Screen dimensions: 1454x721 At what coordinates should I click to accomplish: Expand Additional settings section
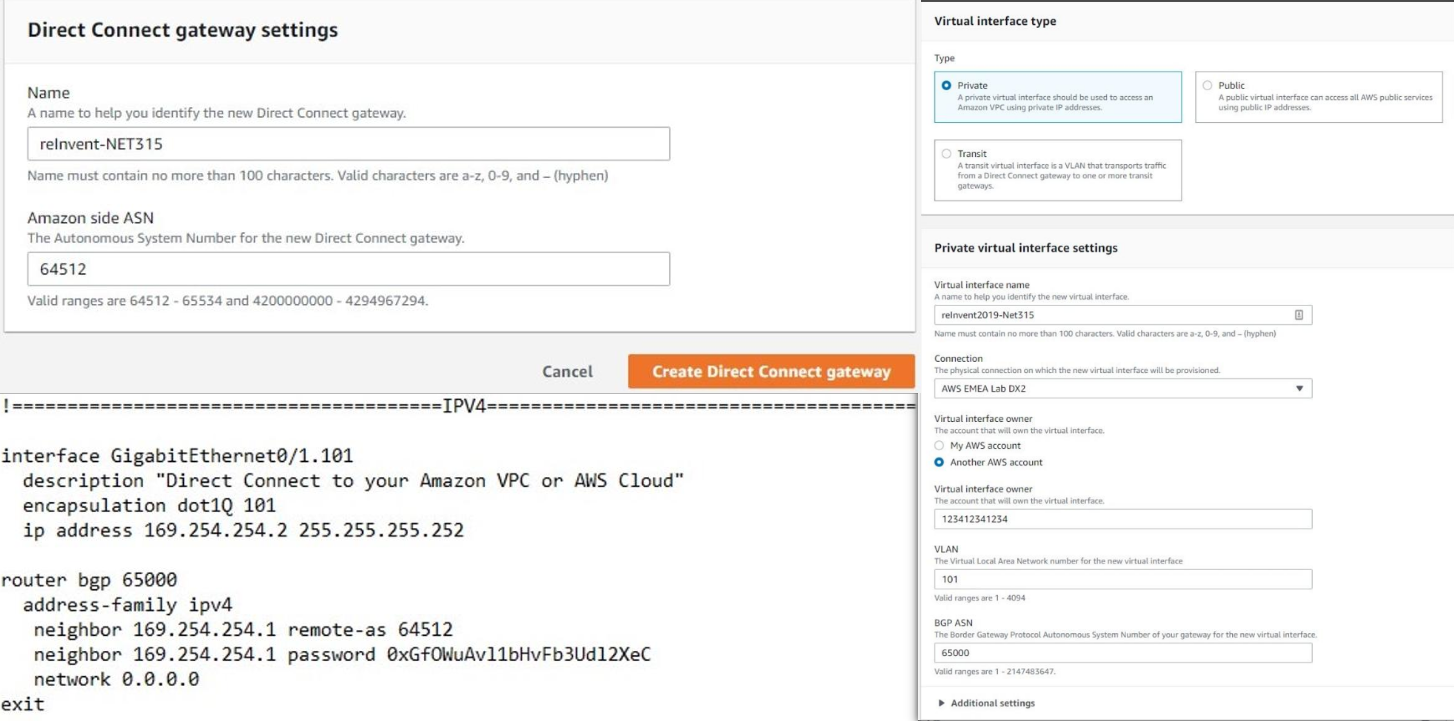click(986, 703)
